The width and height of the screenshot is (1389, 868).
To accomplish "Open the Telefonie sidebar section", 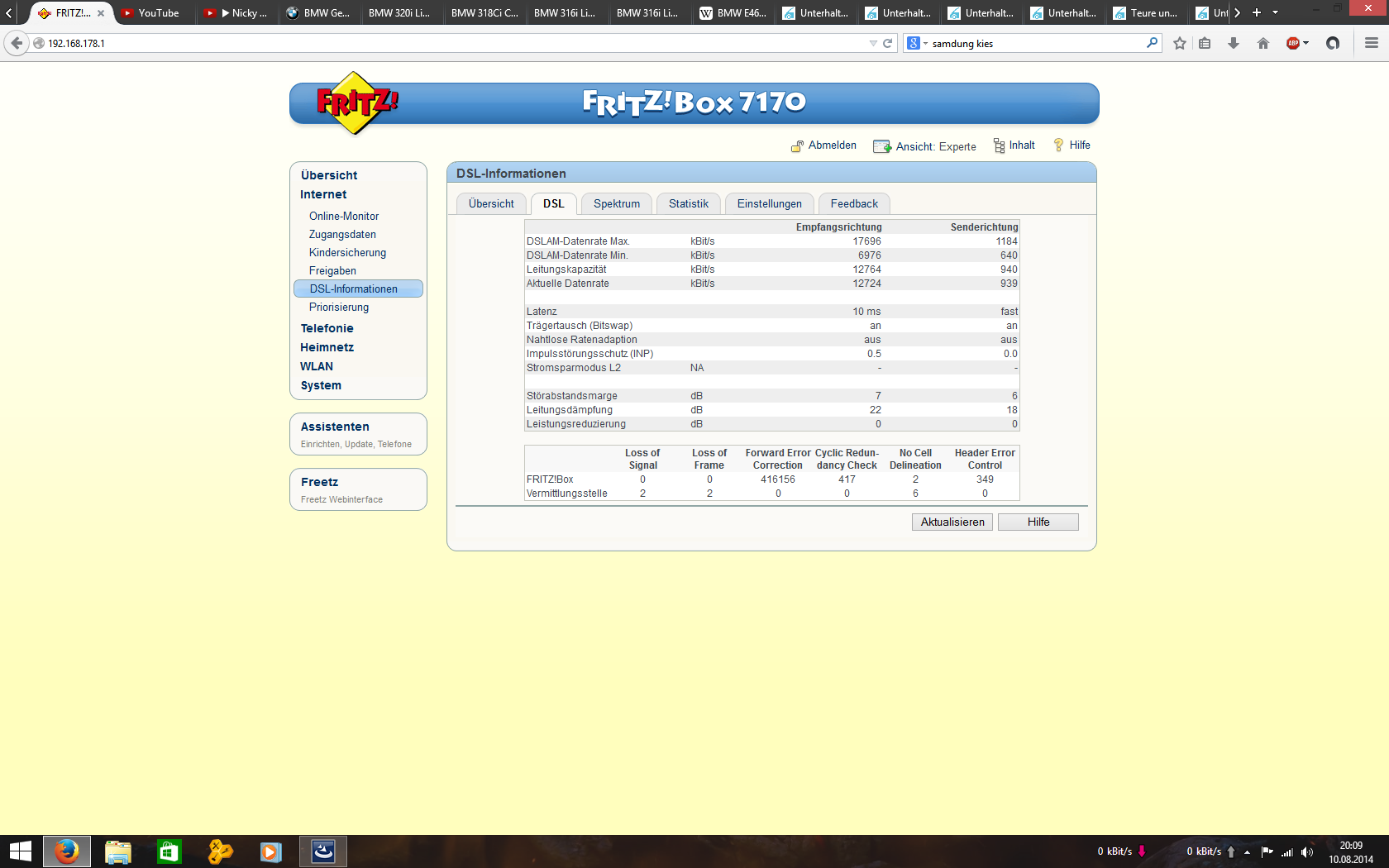I will (327, 328).
